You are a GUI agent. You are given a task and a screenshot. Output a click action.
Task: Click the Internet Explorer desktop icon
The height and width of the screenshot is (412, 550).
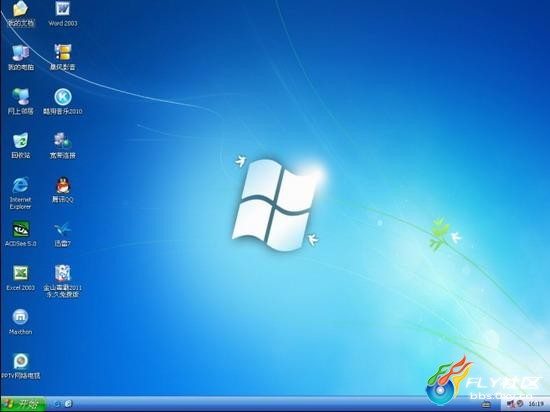20,193
